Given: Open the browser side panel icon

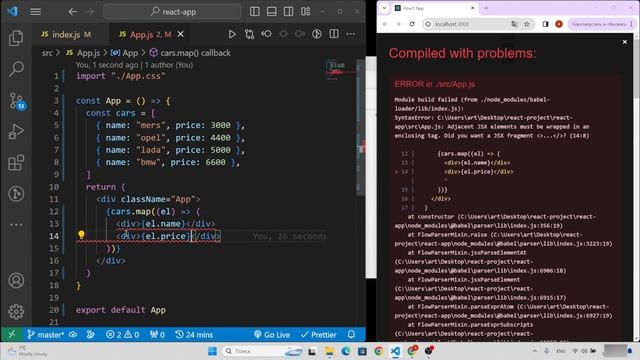Looking at the screenshot, I should tap(545, 24).
